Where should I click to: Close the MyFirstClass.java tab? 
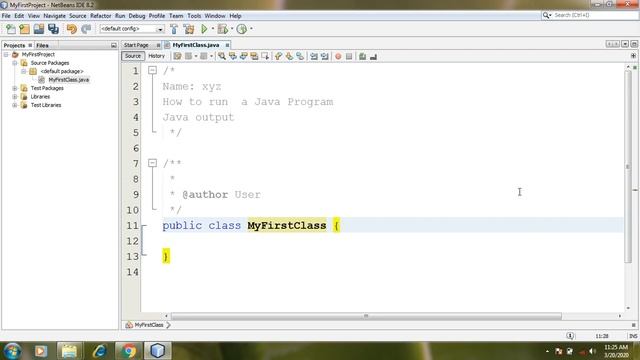(x=227, y=45)
